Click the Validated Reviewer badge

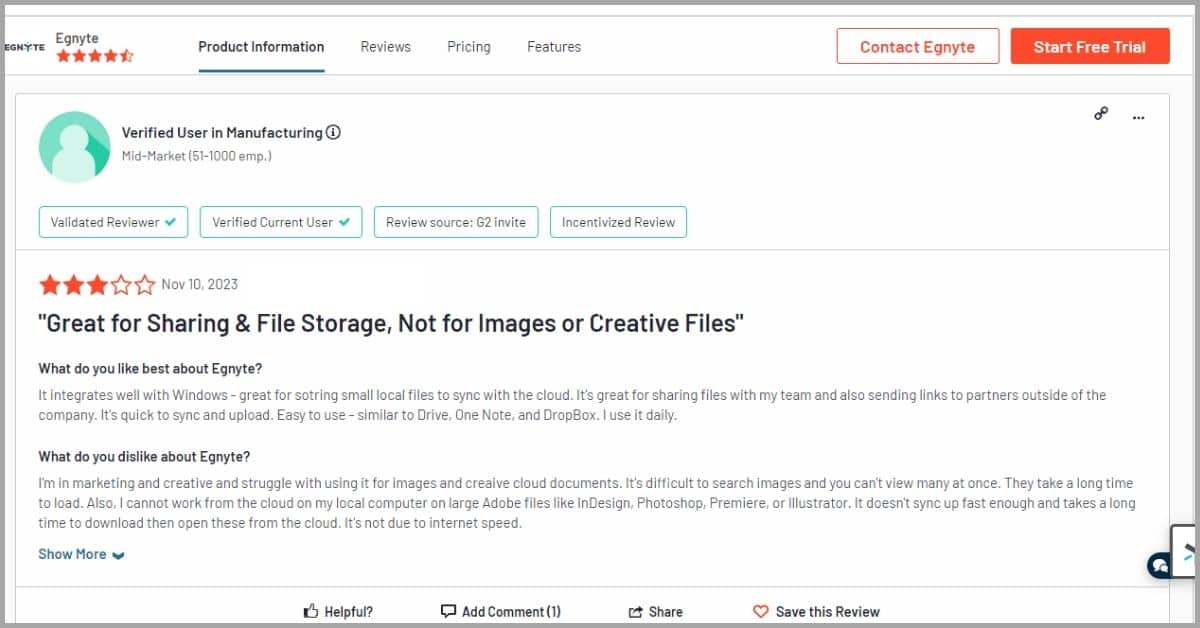point(114,222)
